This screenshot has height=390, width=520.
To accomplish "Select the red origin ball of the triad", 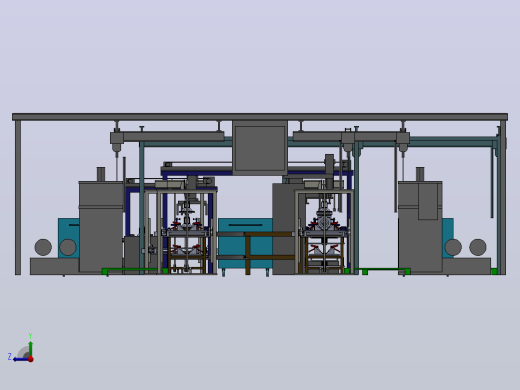I will click(x=31, y=359).
